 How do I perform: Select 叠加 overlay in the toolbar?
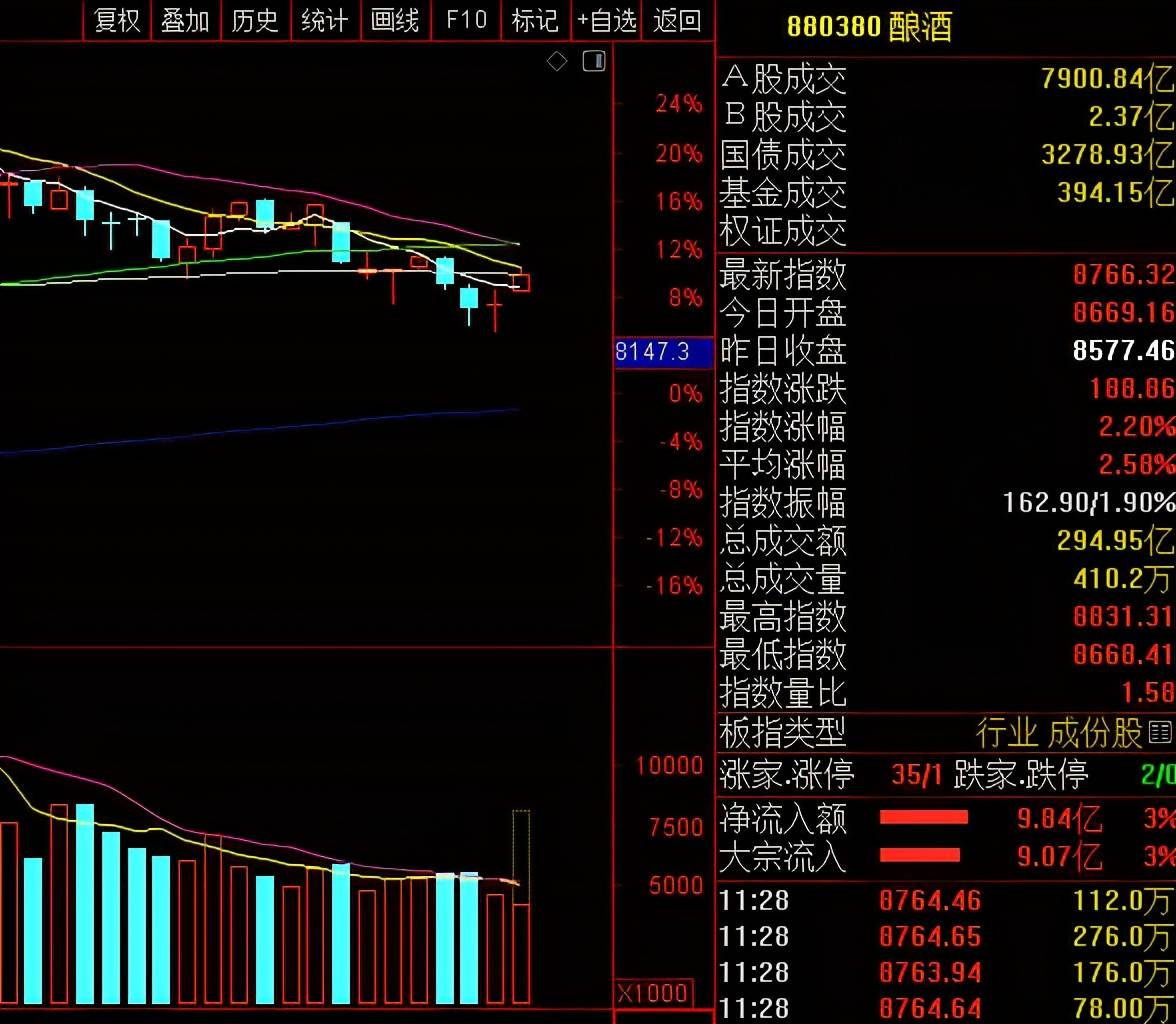point(186,20)
